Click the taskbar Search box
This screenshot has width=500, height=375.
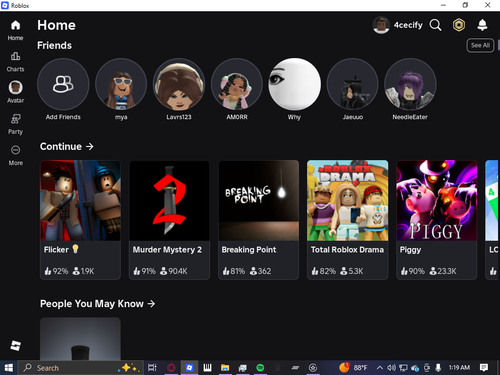pos(80,368)
